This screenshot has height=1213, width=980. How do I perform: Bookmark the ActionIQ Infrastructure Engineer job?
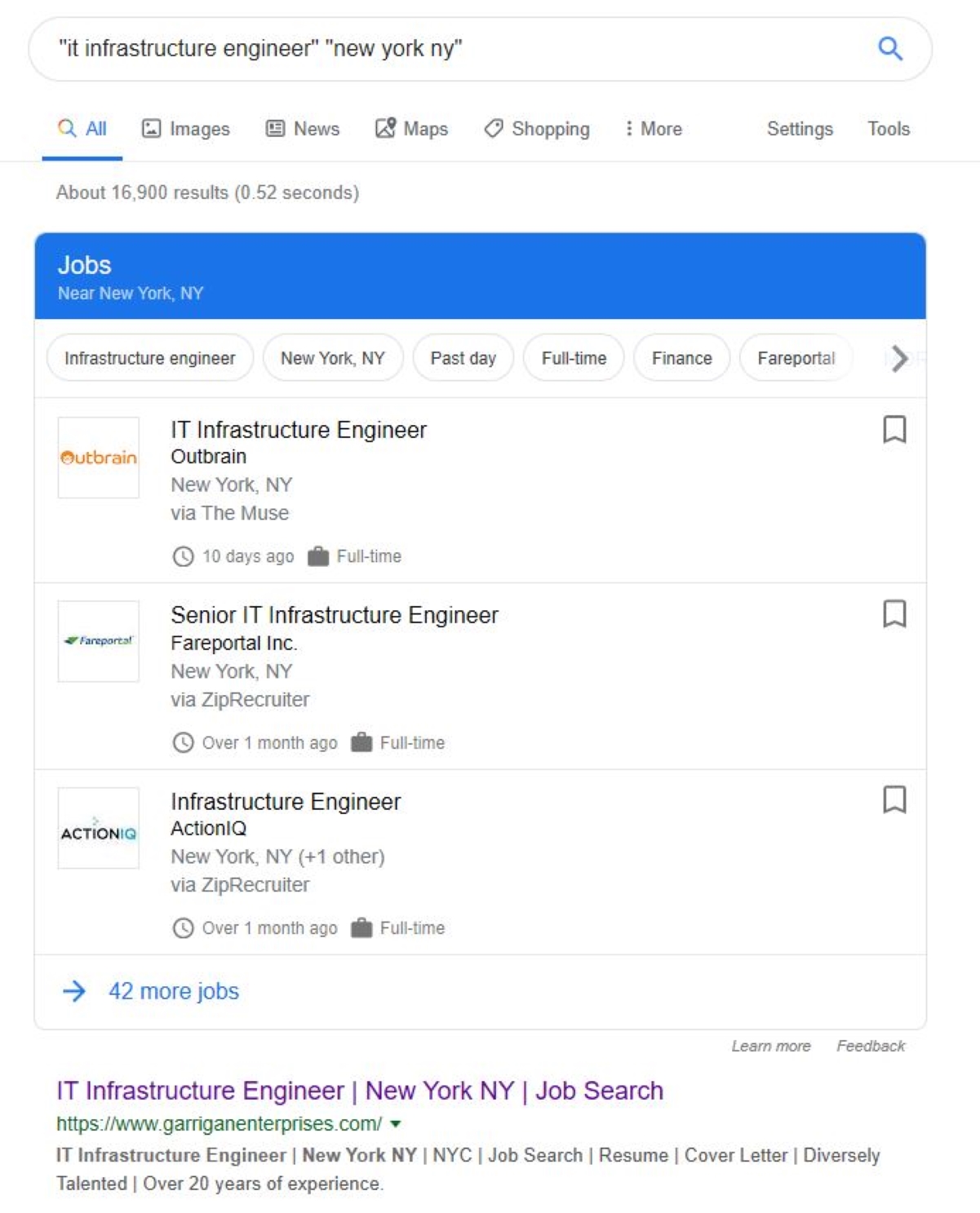click(894, 799)
